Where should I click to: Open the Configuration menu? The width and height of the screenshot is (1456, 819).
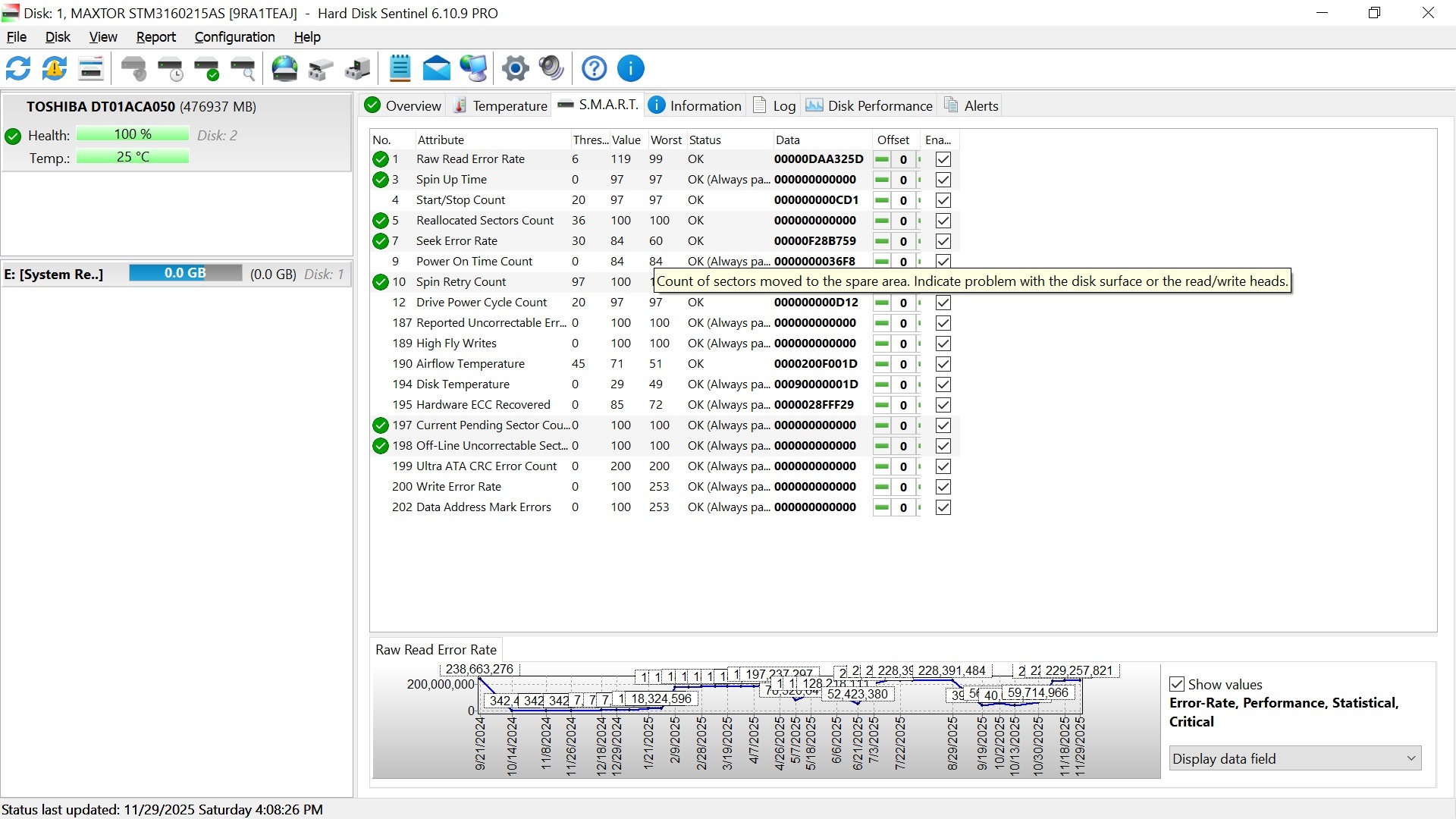click(x=234, y=37)
